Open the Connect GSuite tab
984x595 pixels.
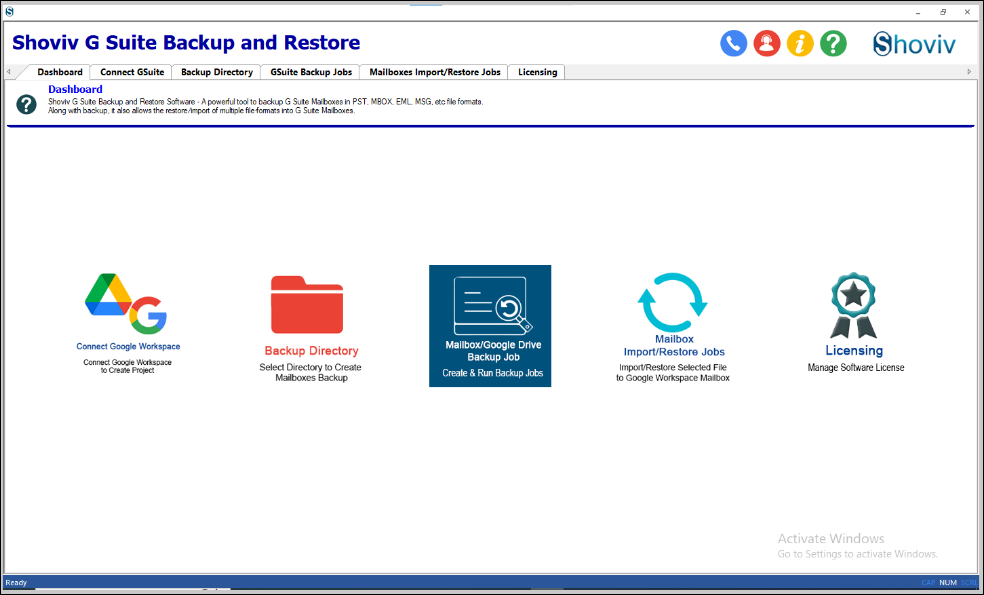click(x=132, y=72)
